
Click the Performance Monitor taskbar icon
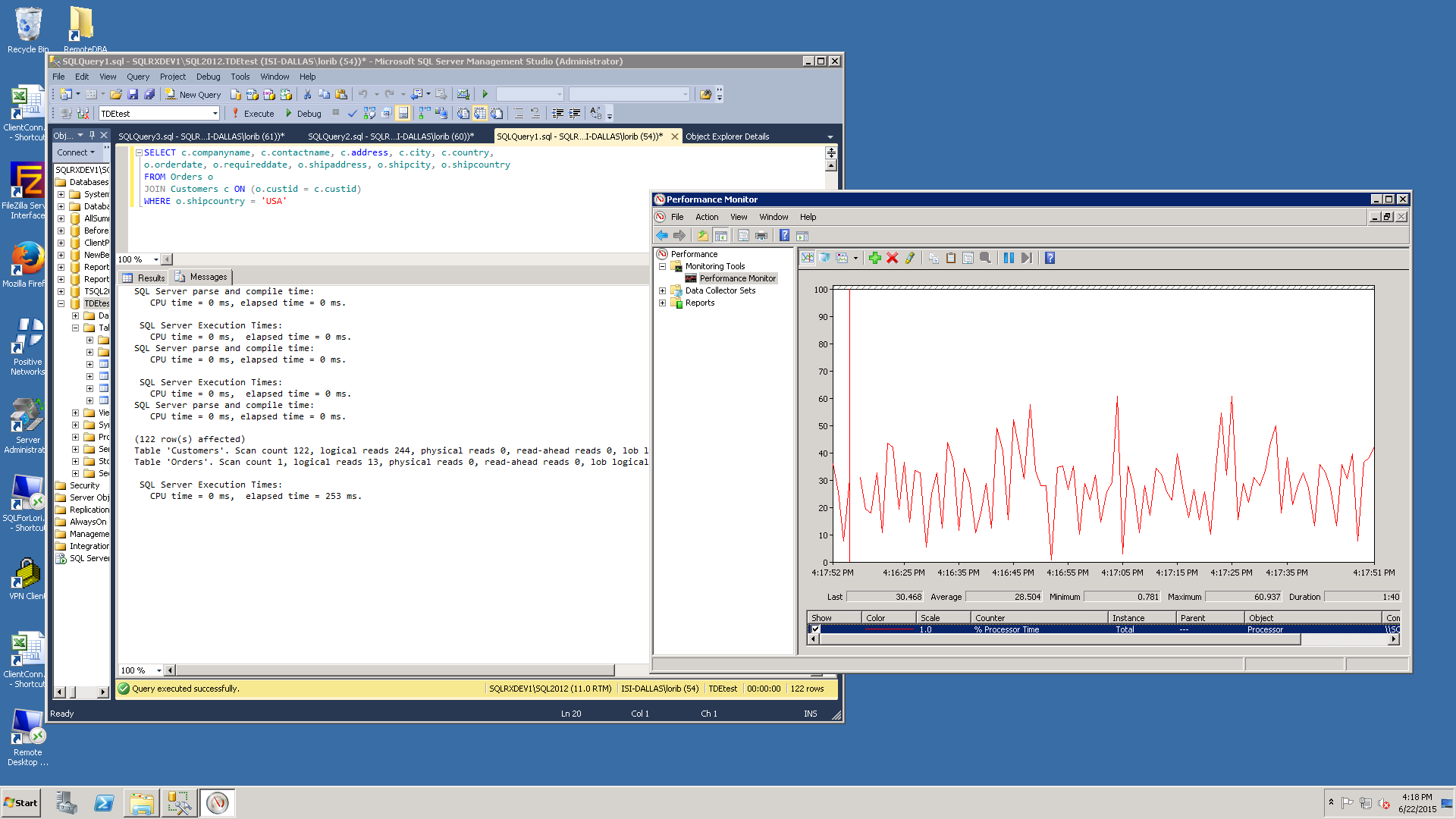pos(218,803)
